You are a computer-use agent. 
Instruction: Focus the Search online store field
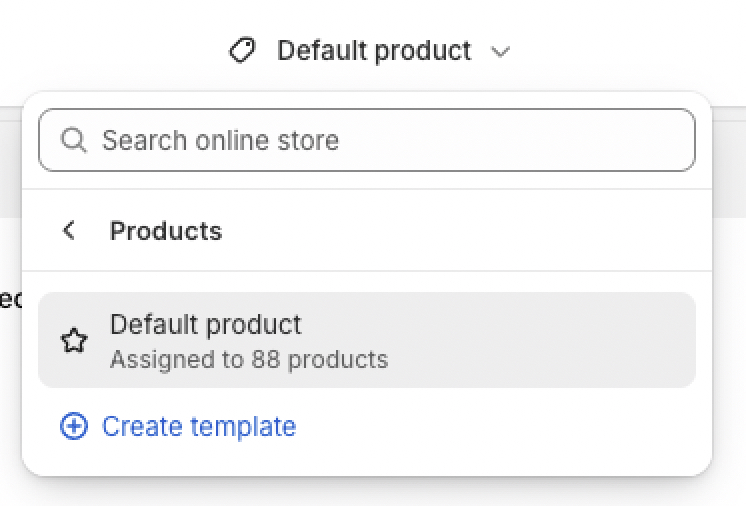[x=367, y=140]
